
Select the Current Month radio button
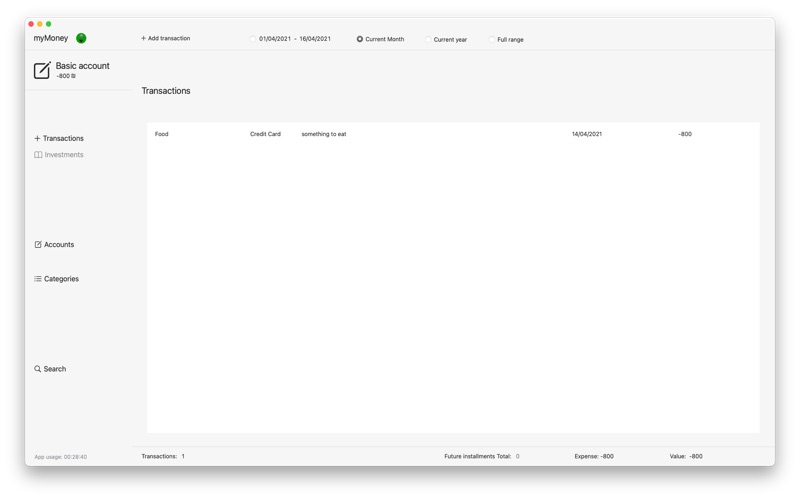[x=360, y=39]
